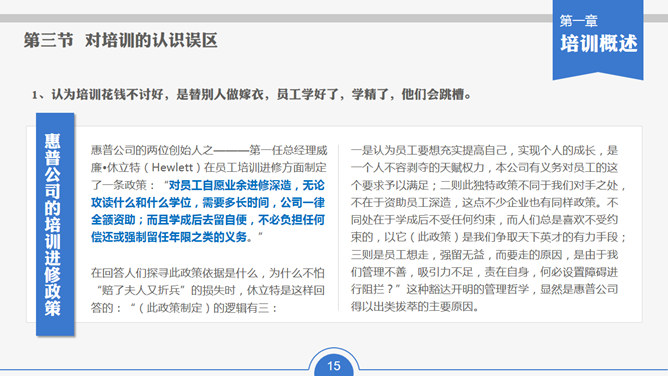Image resolution: width=668 pixels, height=376 pixels.
Task: Click blue line 攻读什么和什么学位，需要多长时间
Action: 207,203
